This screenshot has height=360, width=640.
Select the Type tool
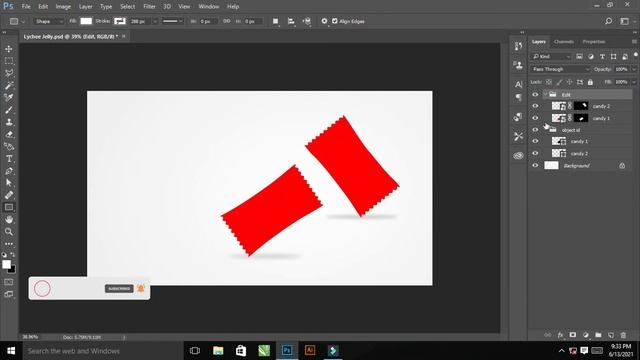click(x=9, y=159)
